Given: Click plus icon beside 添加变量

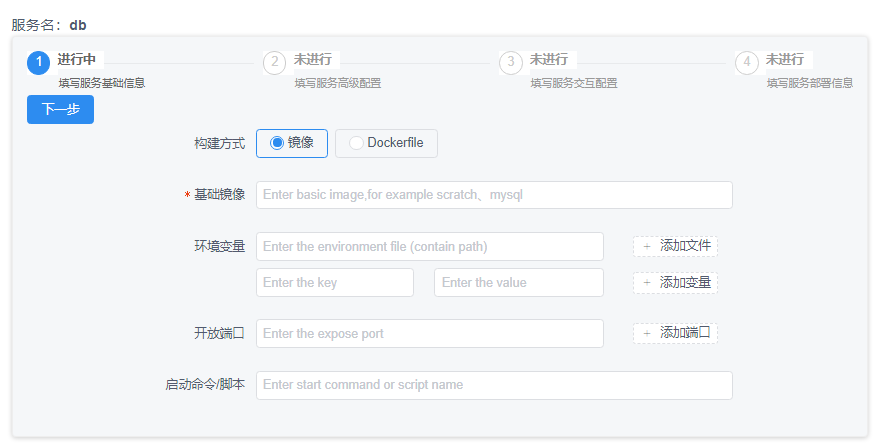Looking at the screenshot, I should coord(647,282).
